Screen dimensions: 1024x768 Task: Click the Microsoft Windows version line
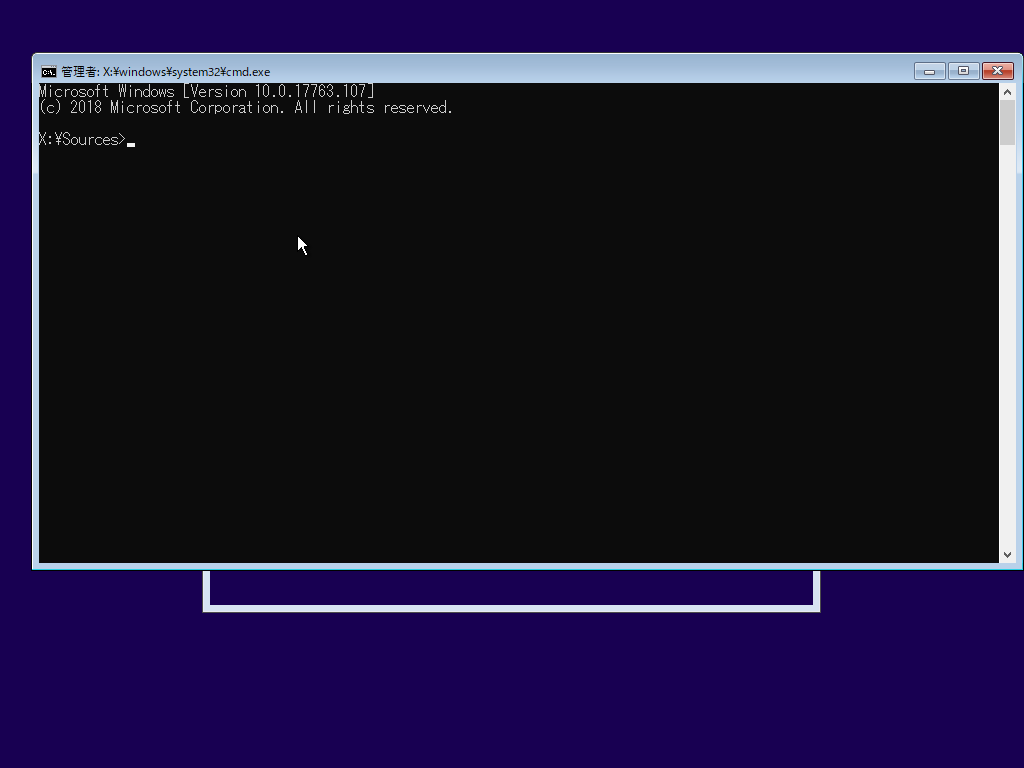pyautogui.click(x=205, y=90)
